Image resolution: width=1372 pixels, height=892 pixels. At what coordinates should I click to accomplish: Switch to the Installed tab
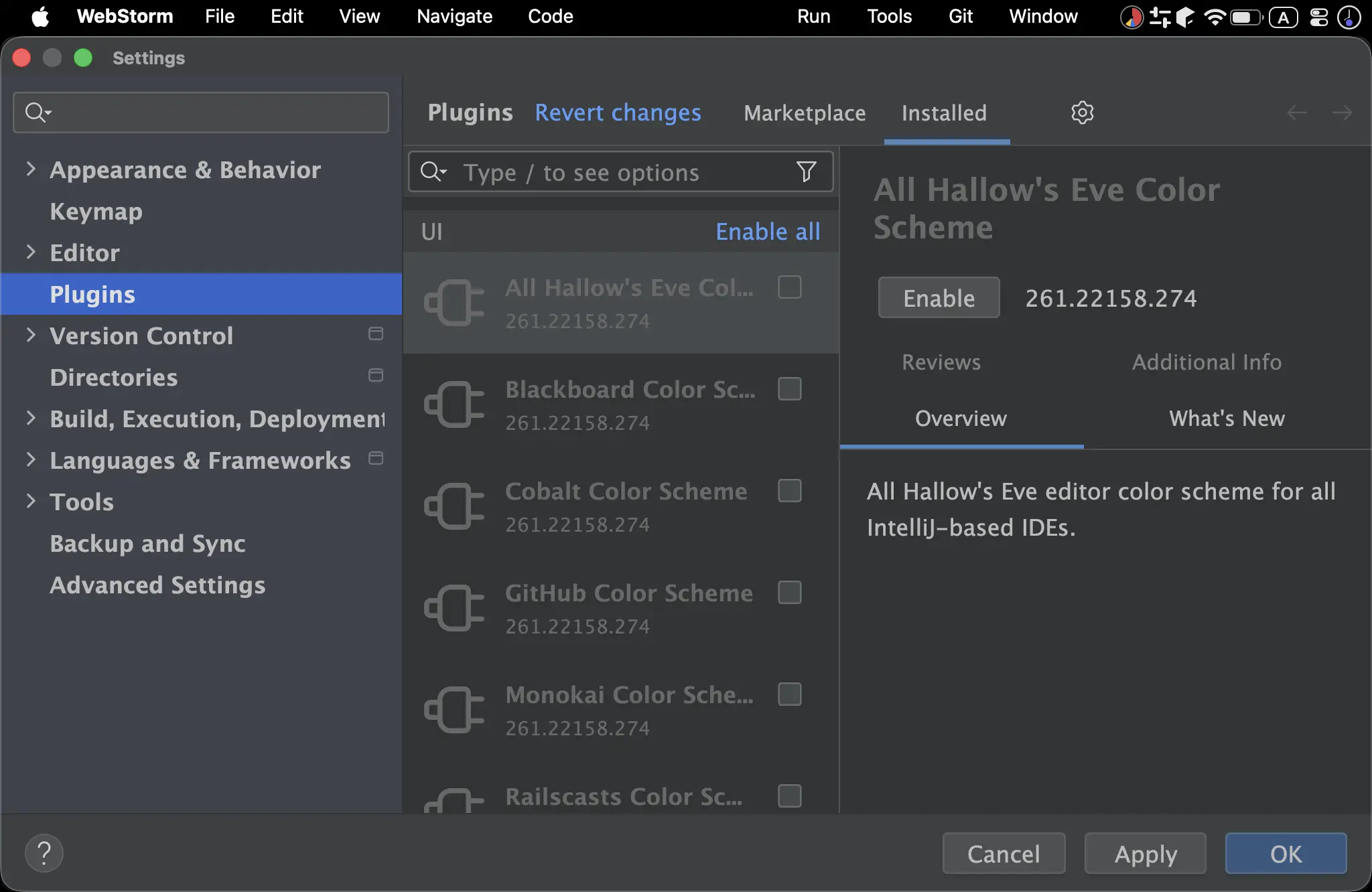tap(944, 113)
